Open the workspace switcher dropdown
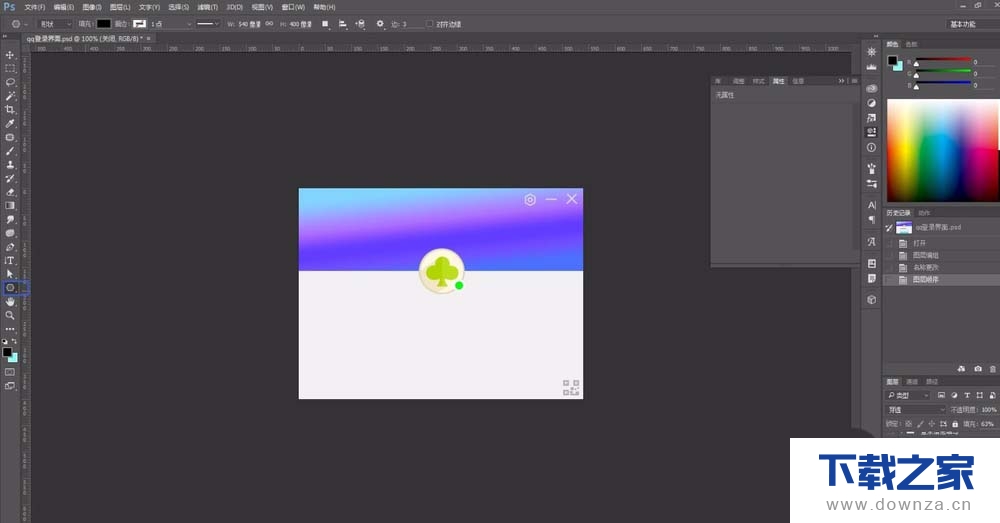Screen dimensions: 1000x523 (x=973, y=24)
